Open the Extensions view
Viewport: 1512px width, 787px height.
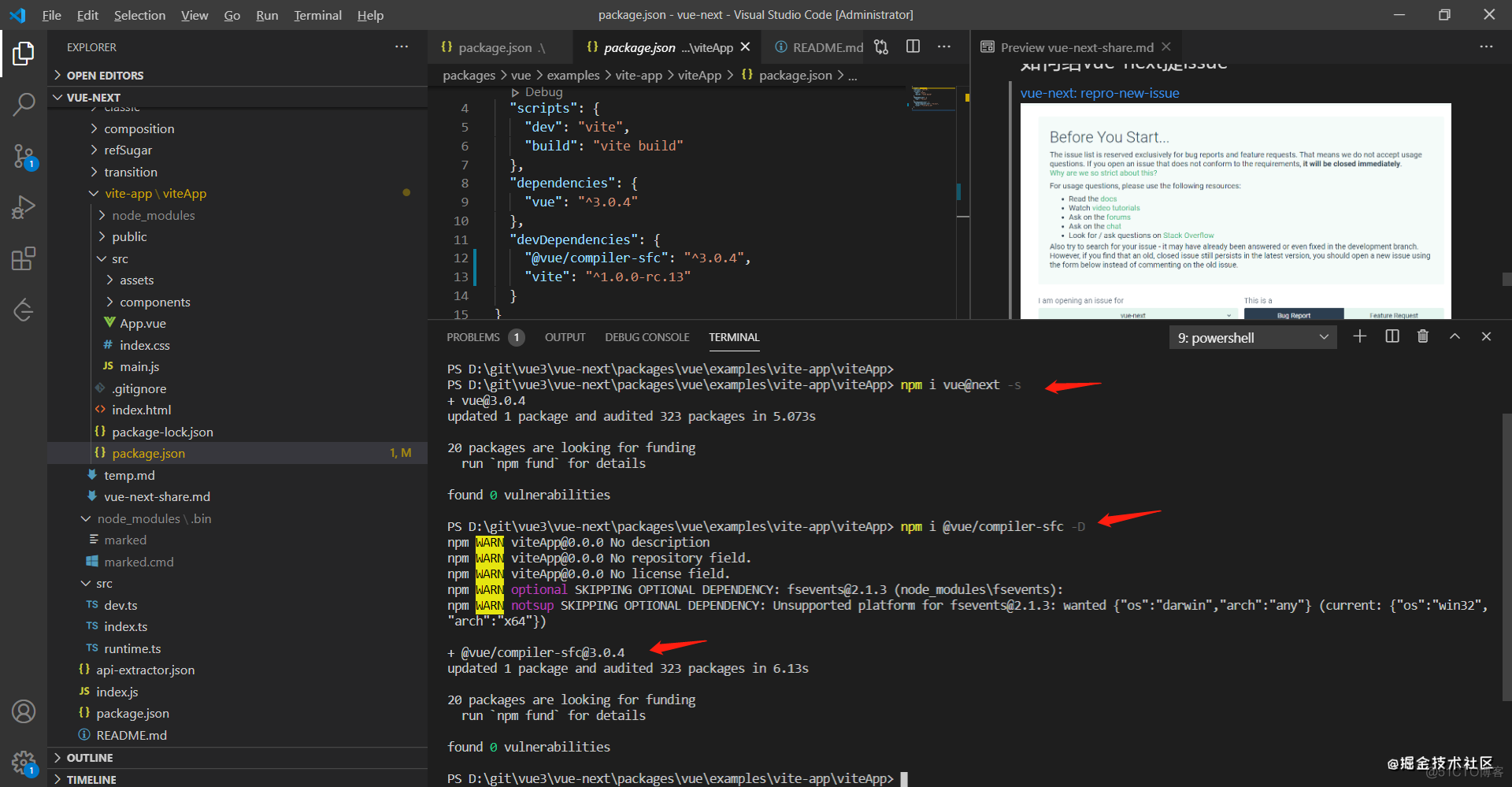pos(24,259)
